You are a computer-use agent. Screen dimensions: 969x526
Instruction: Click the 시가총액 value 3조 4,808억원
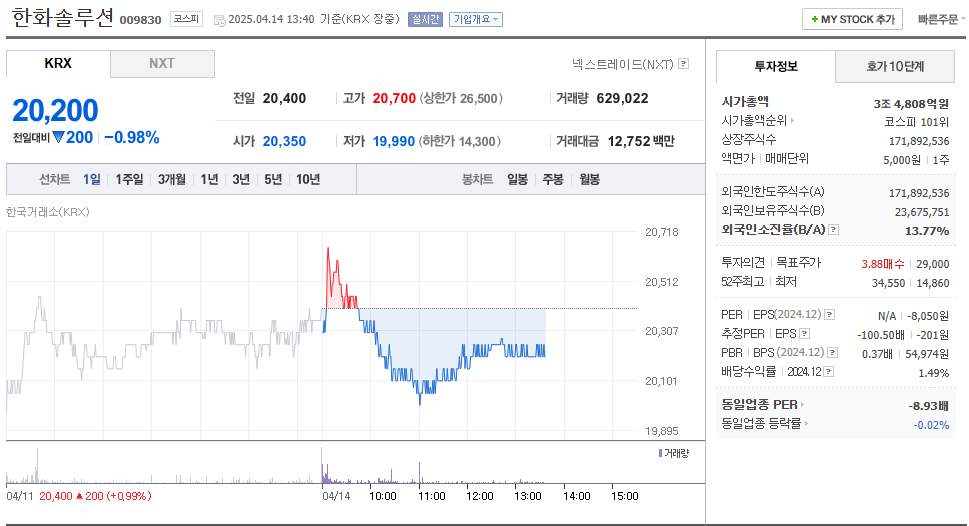pyautogui.click(x=911, y=103)
